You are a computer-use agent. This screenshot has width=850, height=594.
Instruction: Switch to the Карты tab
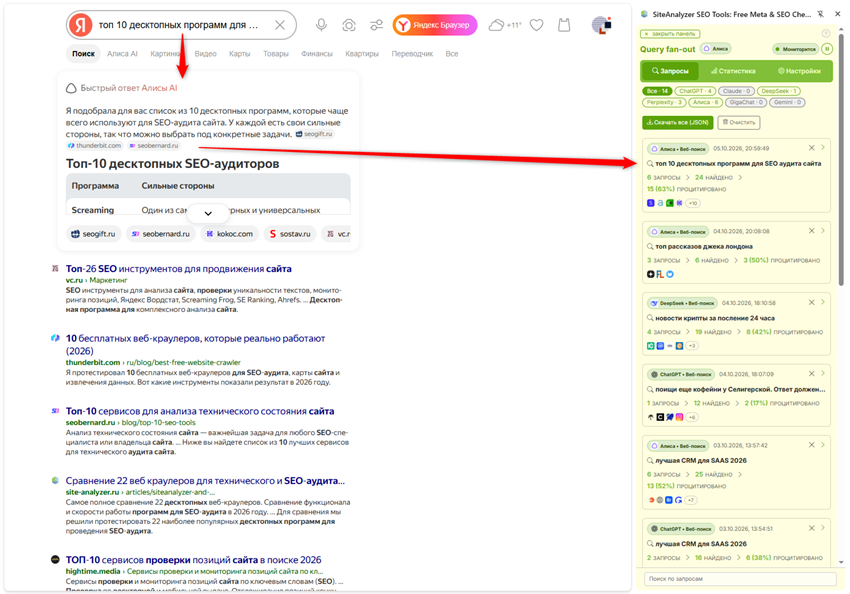coord(240,54)
